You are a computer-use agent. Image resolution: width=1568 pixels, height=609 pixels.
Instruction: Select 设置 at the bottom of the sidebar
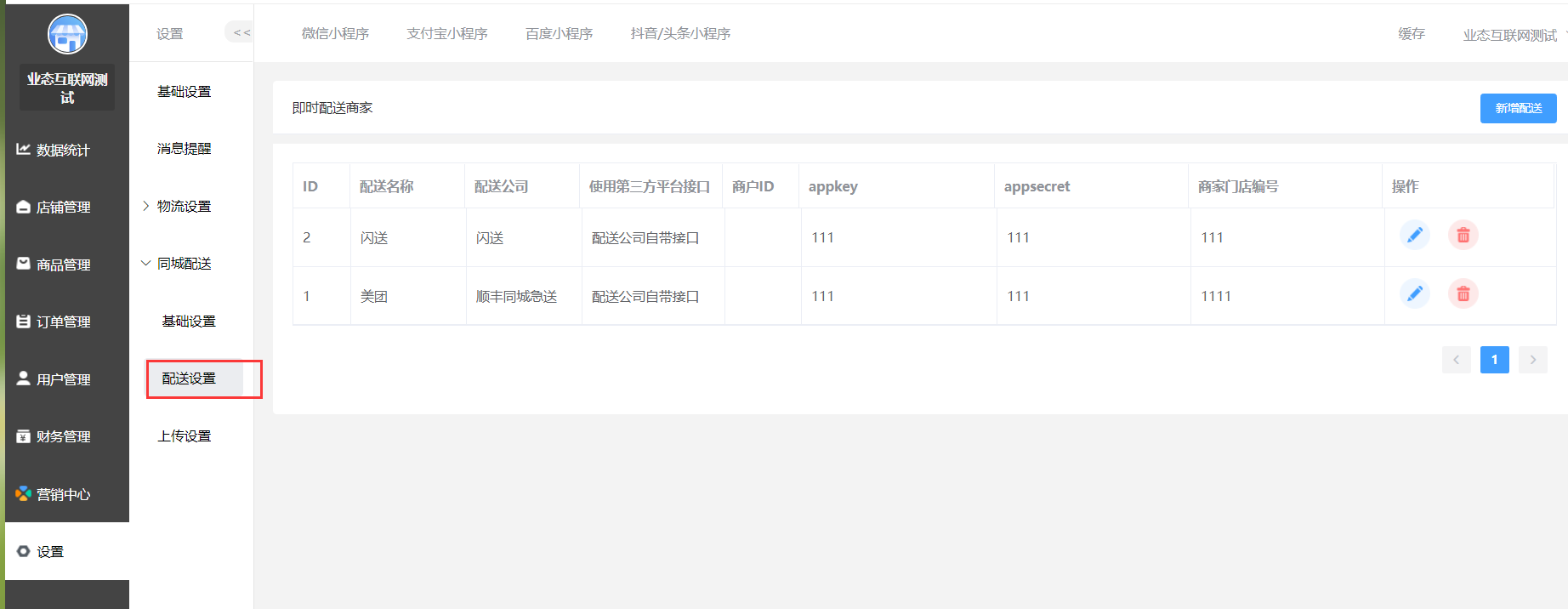[x=67, y=551]
